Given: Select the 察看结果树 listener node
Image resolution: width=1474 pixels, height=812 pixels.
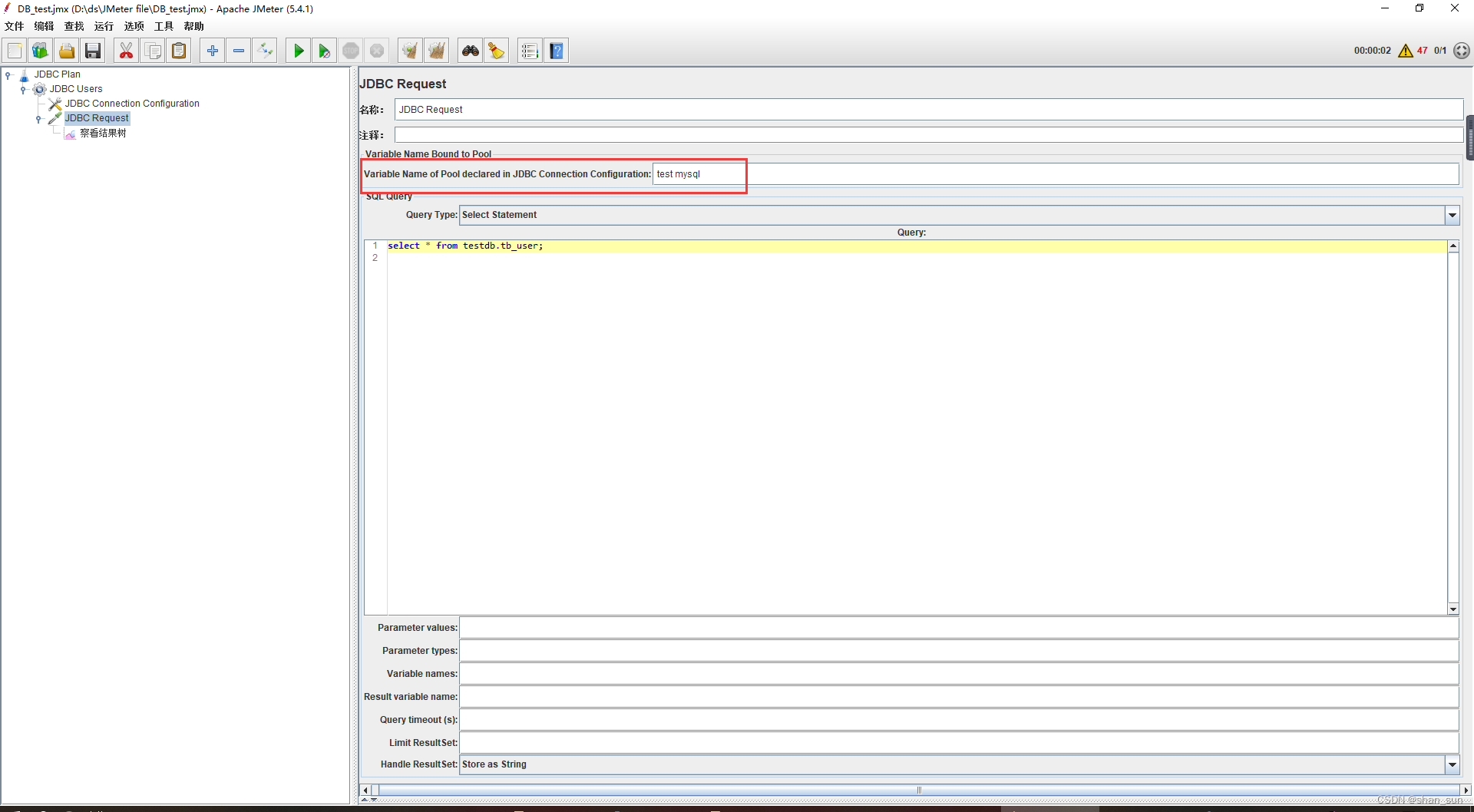Looking at the screenshot, I should 103,133.
